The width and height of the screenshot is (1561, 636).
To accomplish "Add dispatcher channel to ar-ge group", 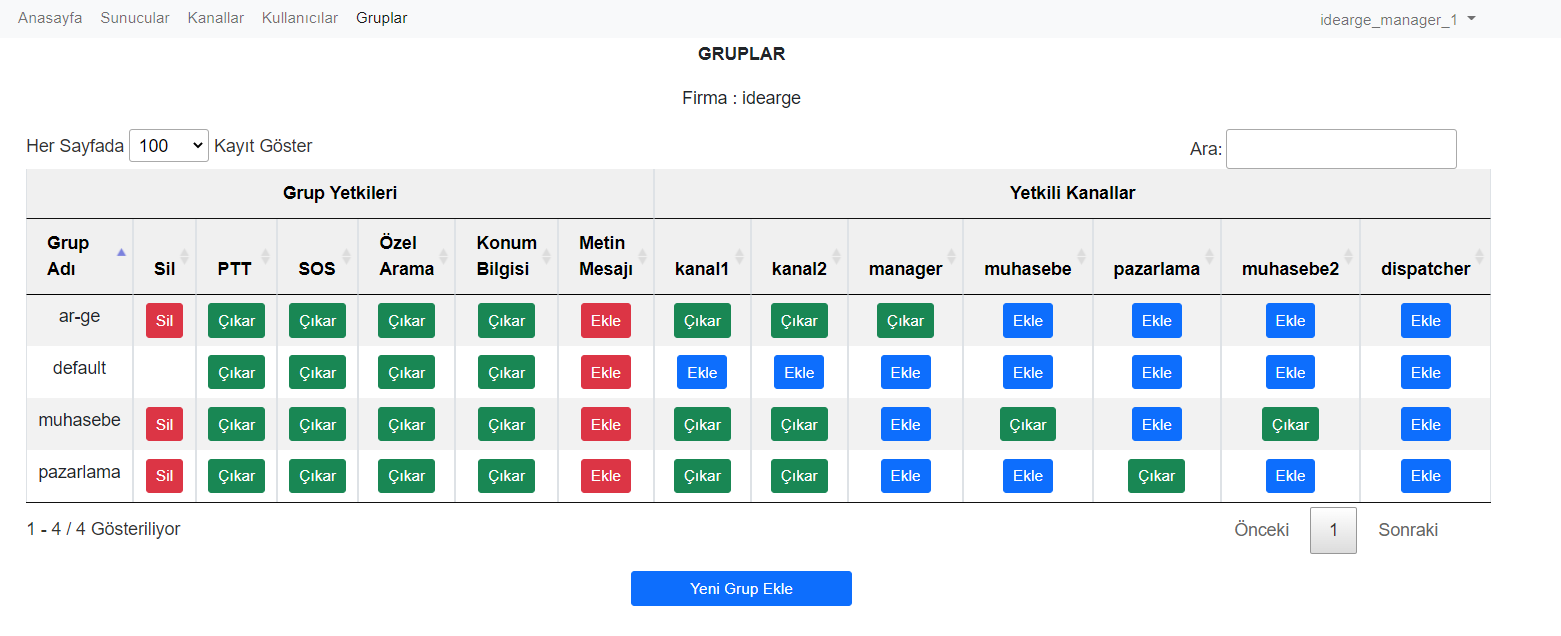I will click(x=1426, y=321).
